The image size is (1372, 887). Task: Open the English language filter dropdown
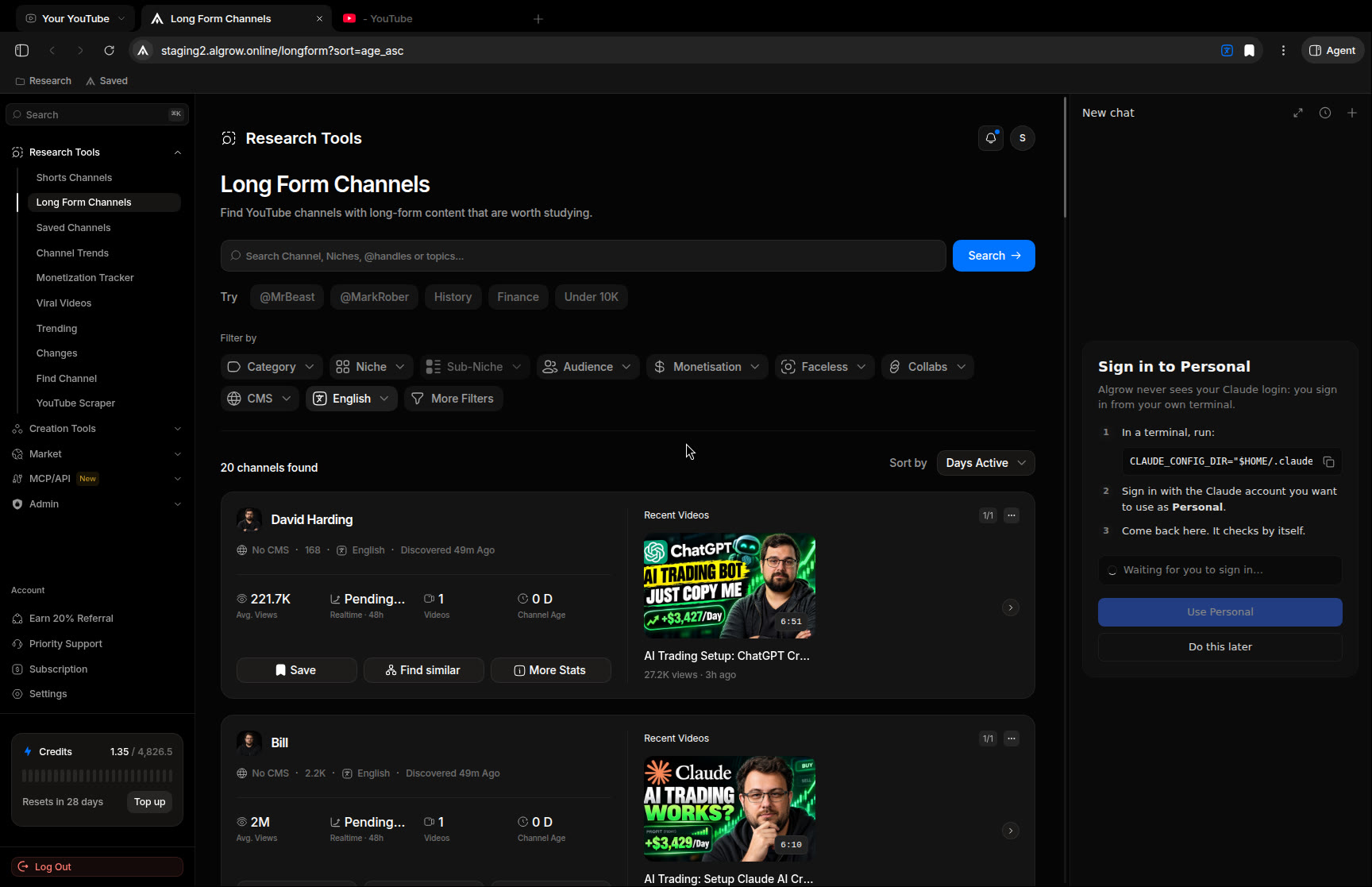coord(351,399)
